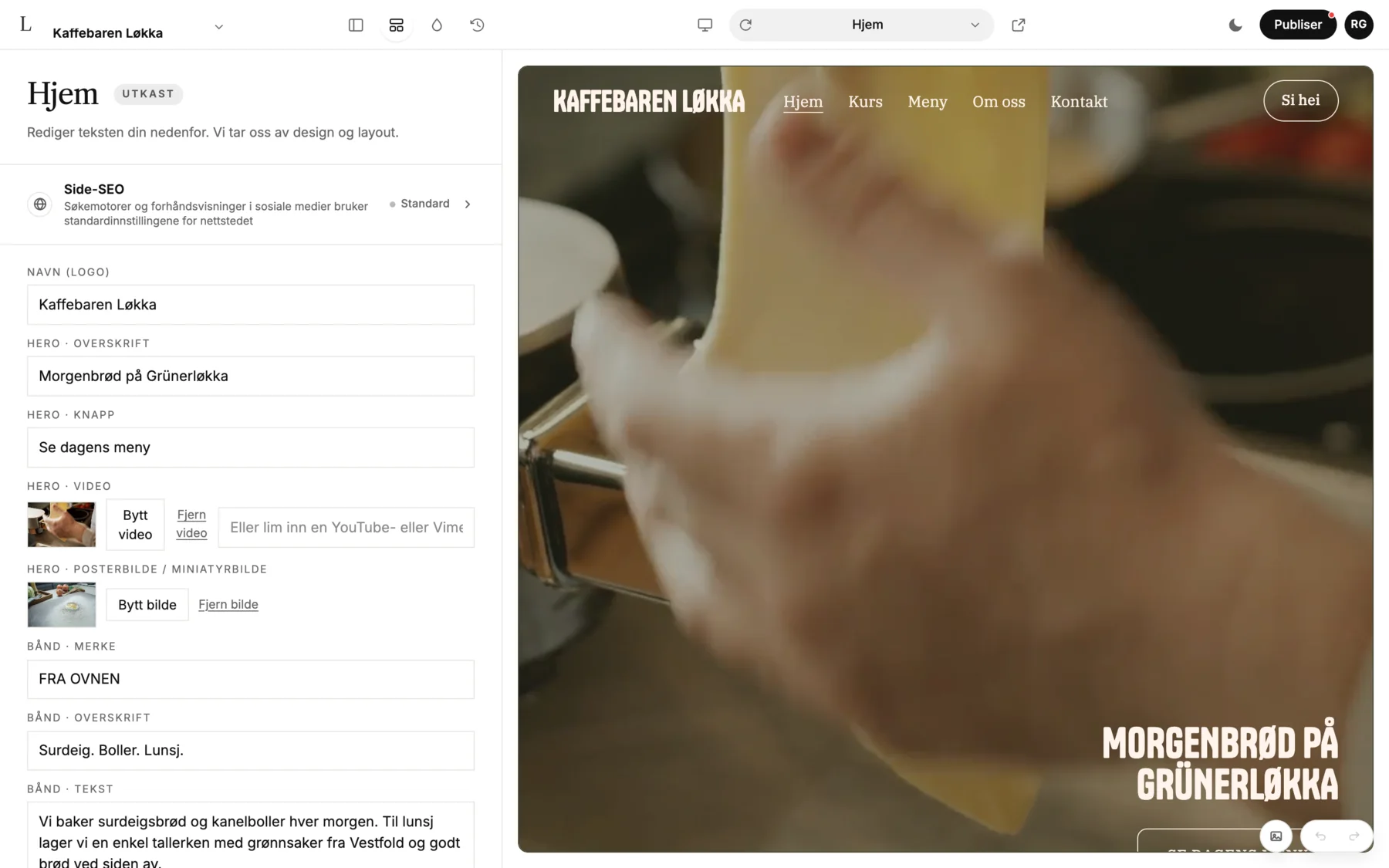Click the hero poster image thumbnail

[x=62, y=605]
